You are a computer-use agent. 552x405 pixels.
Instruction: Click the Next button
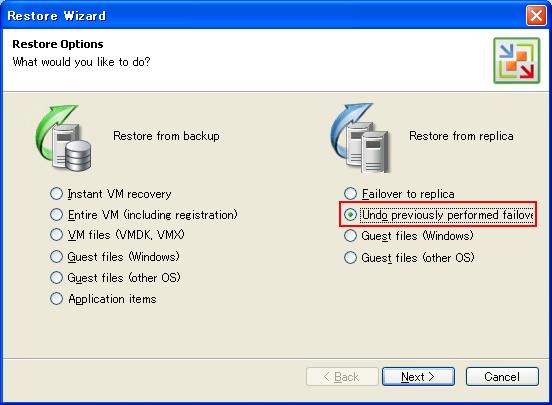[x=418, y=377]
